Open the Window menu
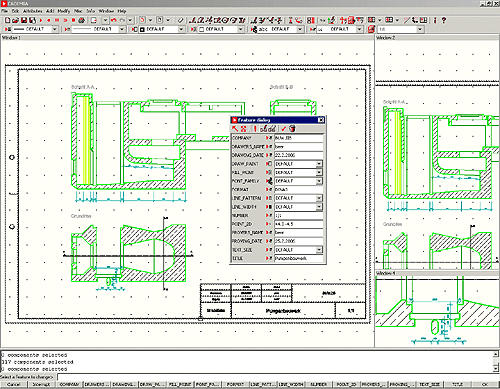The image size is (500, 389). click(x=106, y=11)
